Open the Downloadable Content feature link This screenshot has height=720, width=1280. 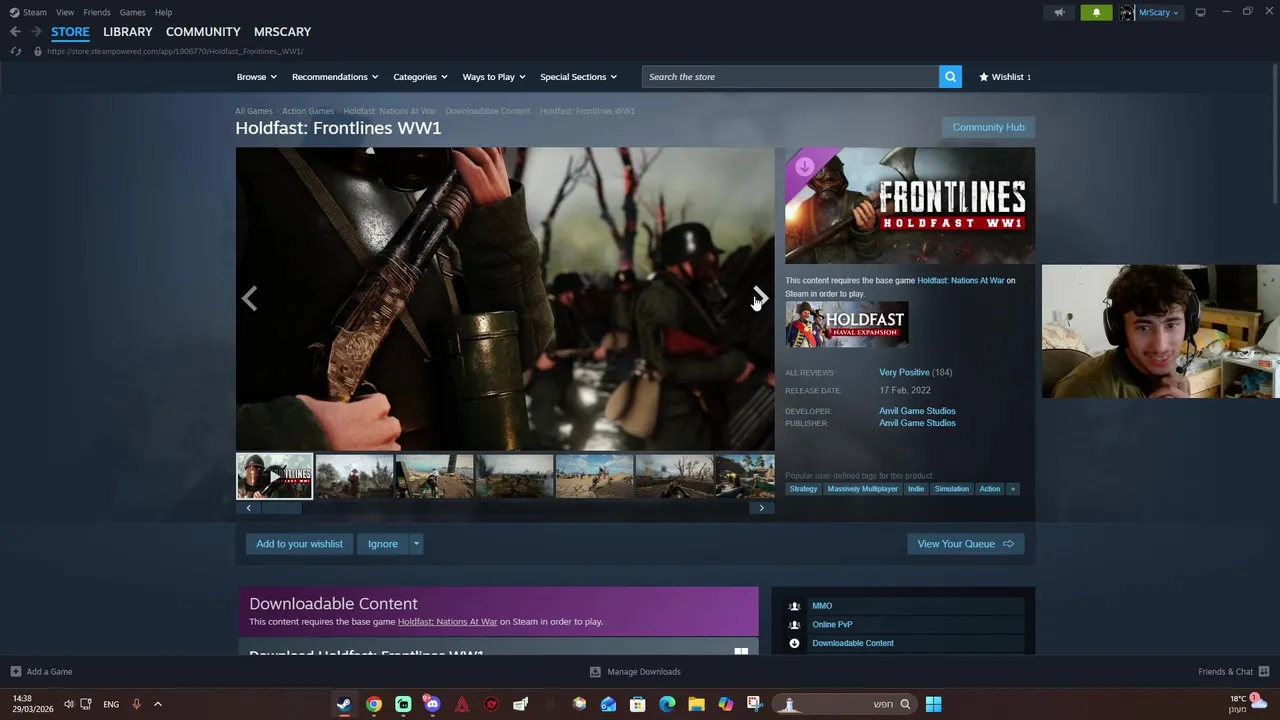tap(853, 643)
